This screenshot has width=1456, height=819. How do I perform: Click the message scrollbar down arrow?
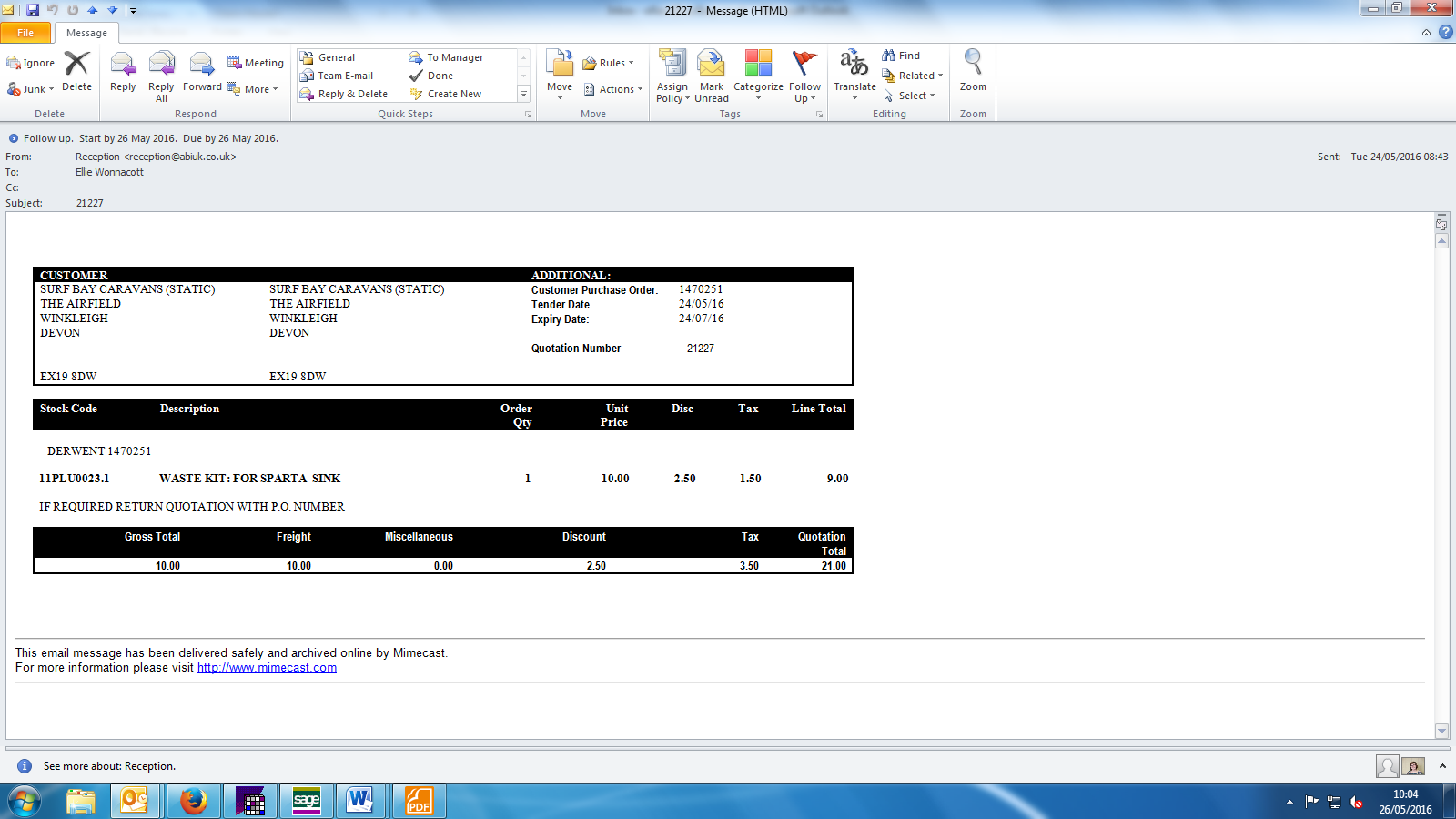(x=1441, y=731)
